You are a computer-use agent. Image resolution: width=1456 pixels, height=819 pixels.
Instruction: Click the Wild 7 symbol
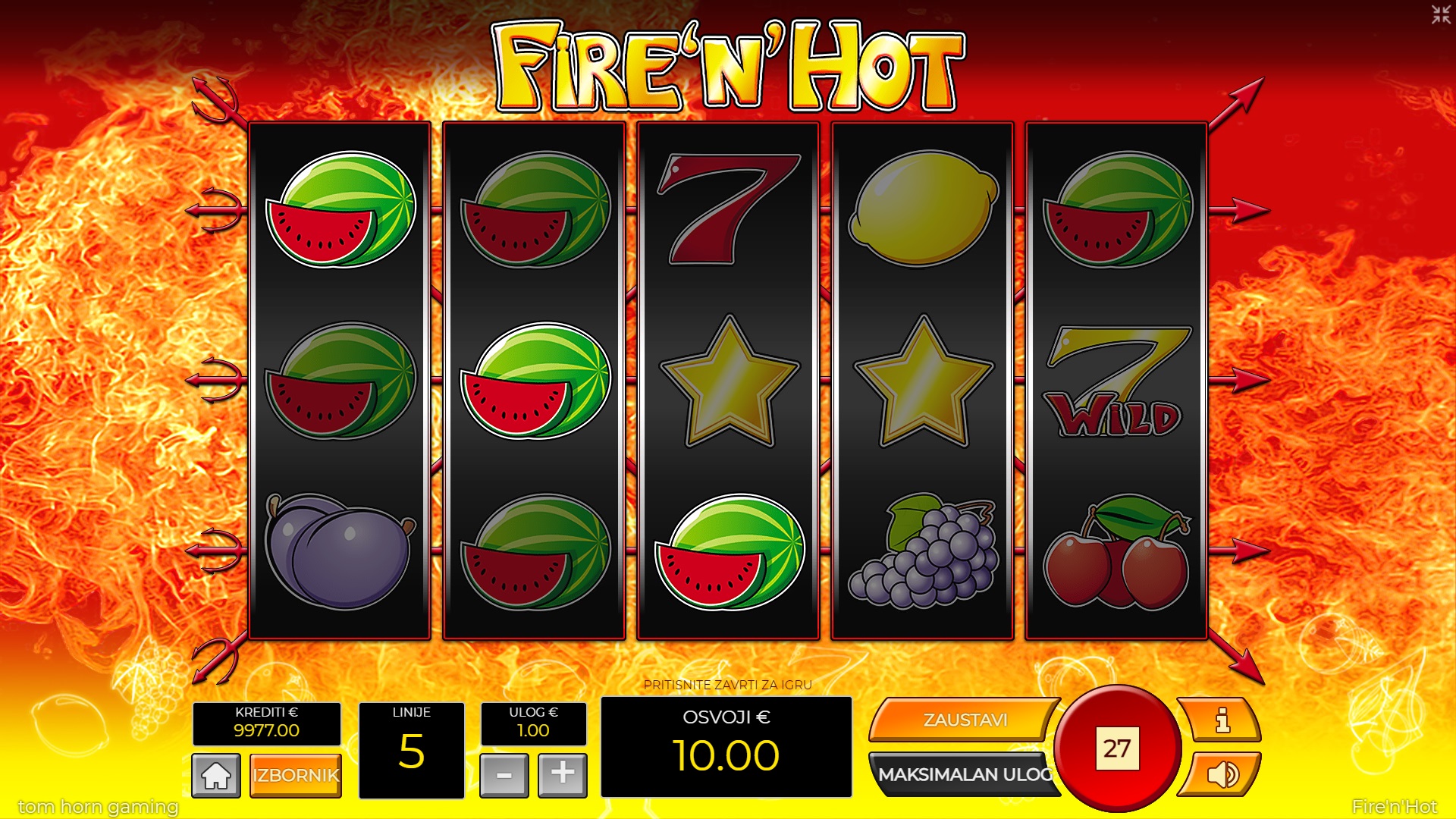pos(1116,381)
